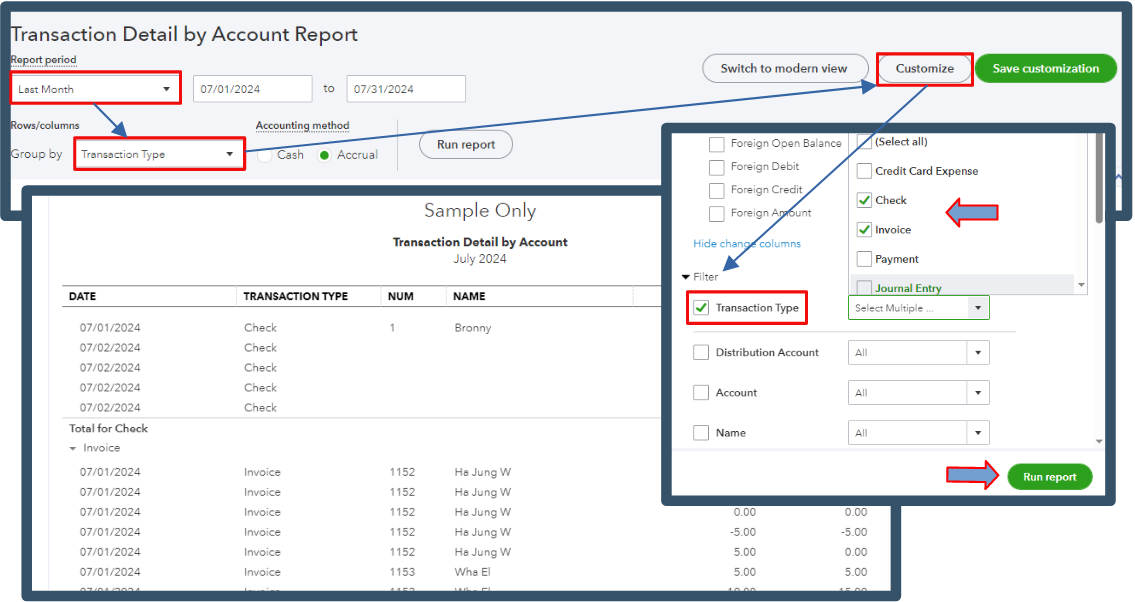Select the Cash accounting method
Viewport: 1135px width, 602px height.
coord(263,156)
